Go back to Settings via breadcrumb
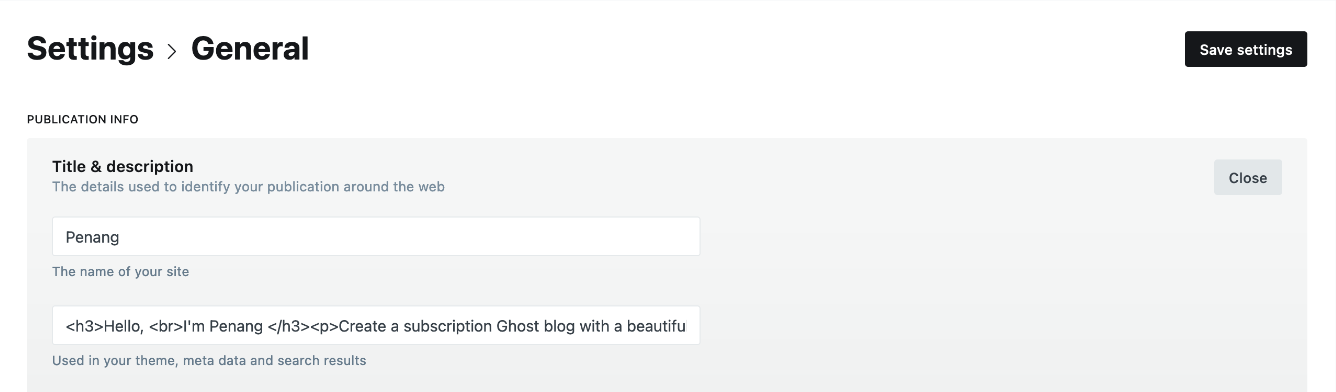The height and width of the screenshot is (392, 1336). (90, 48)
